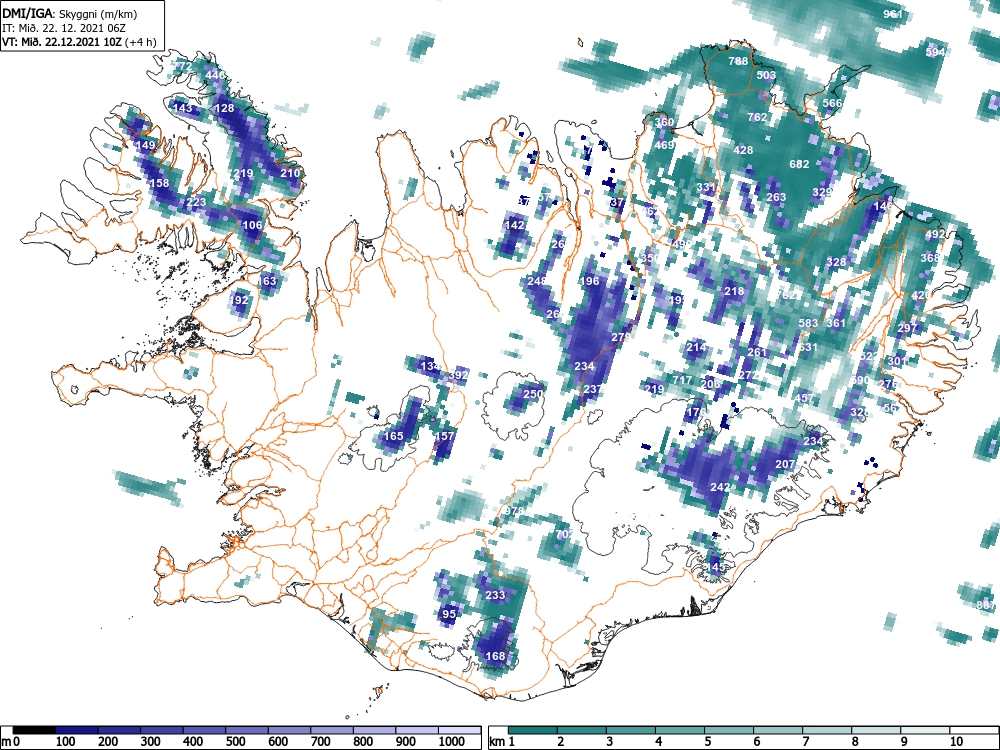This screenshot has width=1000, height=750.
Task: Click the visibility value '210' on the map
Action: pos(290,173)
